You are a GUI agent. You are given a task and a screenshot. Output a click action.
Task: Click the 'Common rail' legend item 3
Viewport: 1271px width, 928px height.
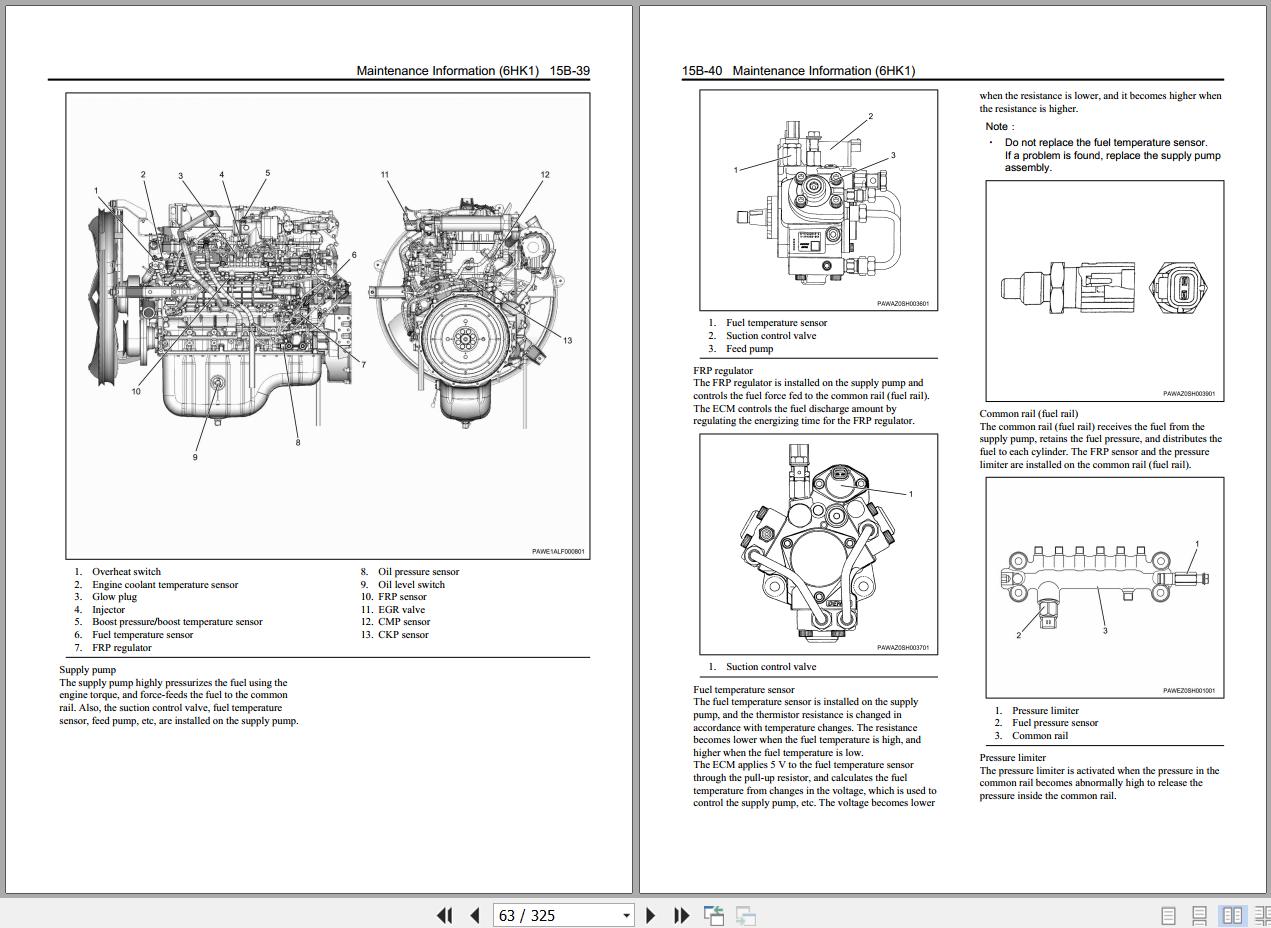(1040, 736)
